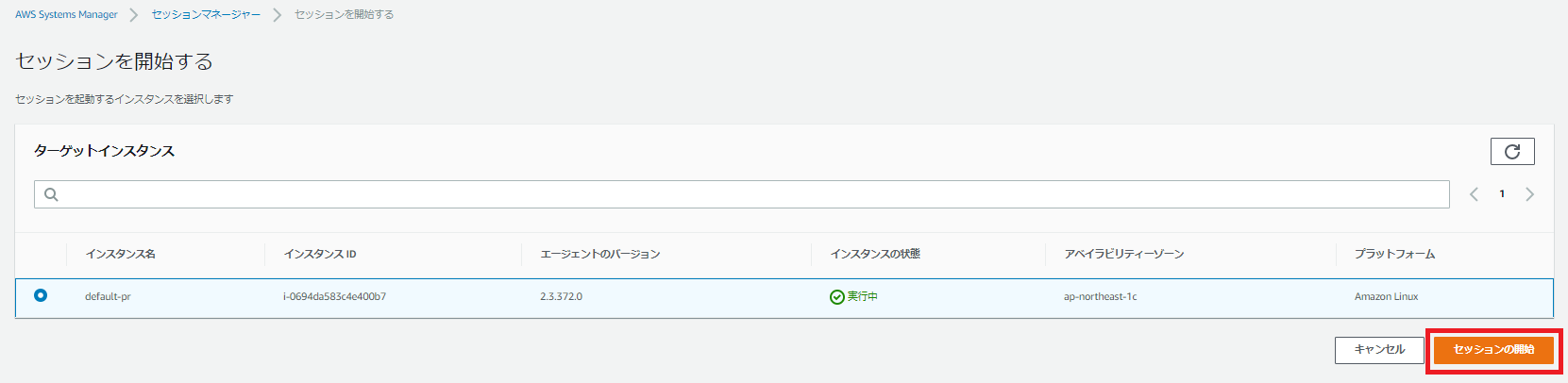Click the magnifier icon in the search box
This screenshot has height=383, width=1568.
(52, 194)
